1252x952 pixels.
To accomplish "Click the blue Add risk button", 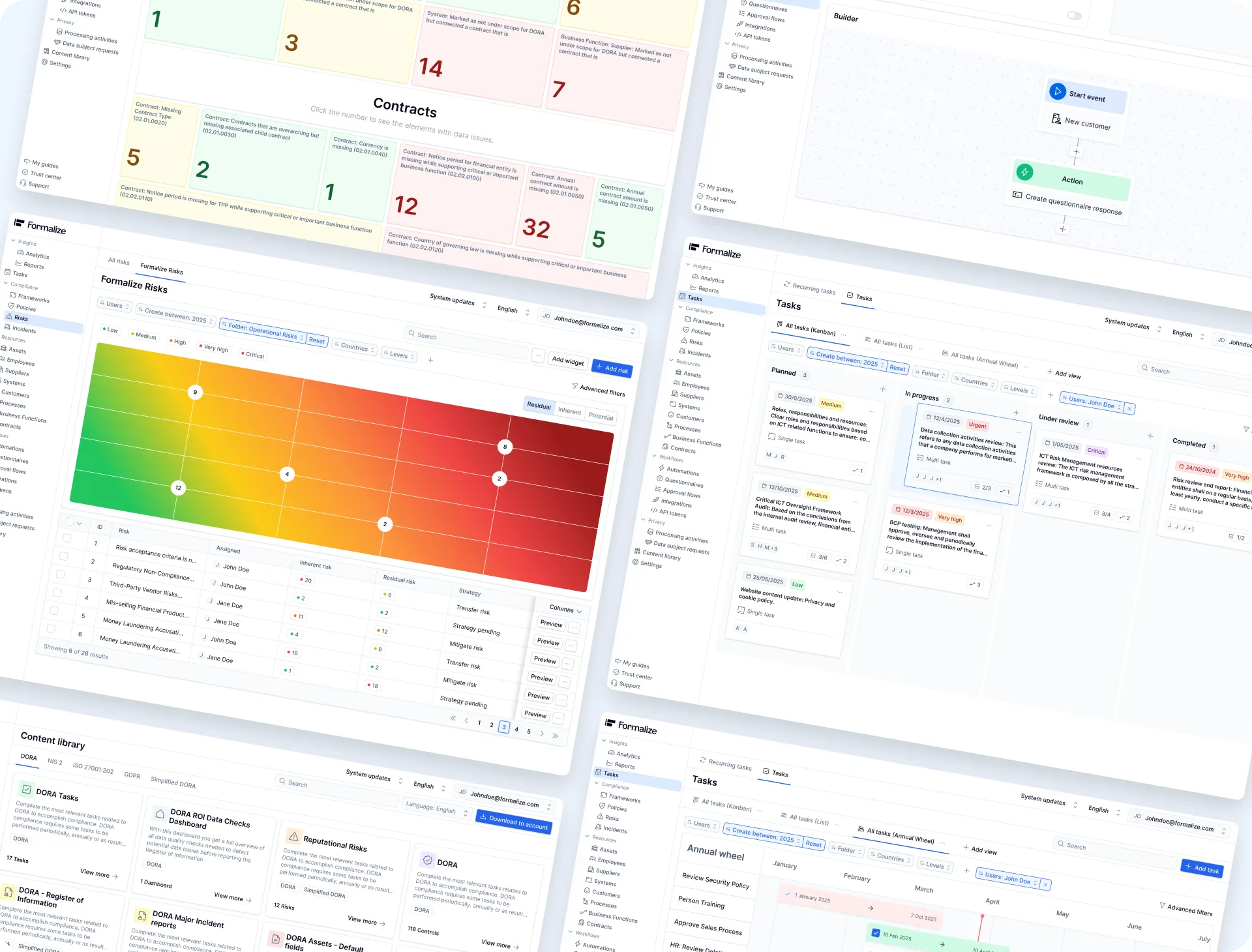I will (x=612, y=368).
